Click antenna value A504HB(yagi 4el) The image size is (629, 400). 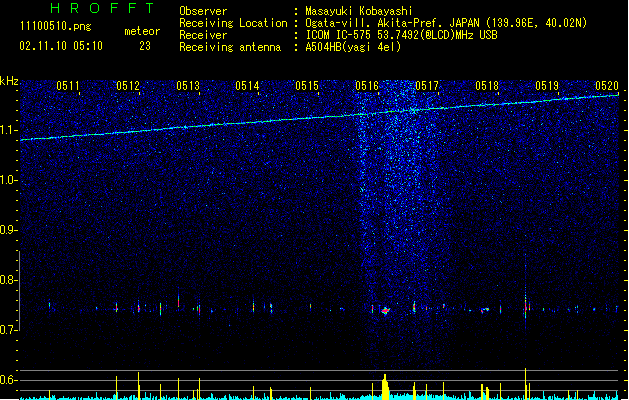click(353, 47)
